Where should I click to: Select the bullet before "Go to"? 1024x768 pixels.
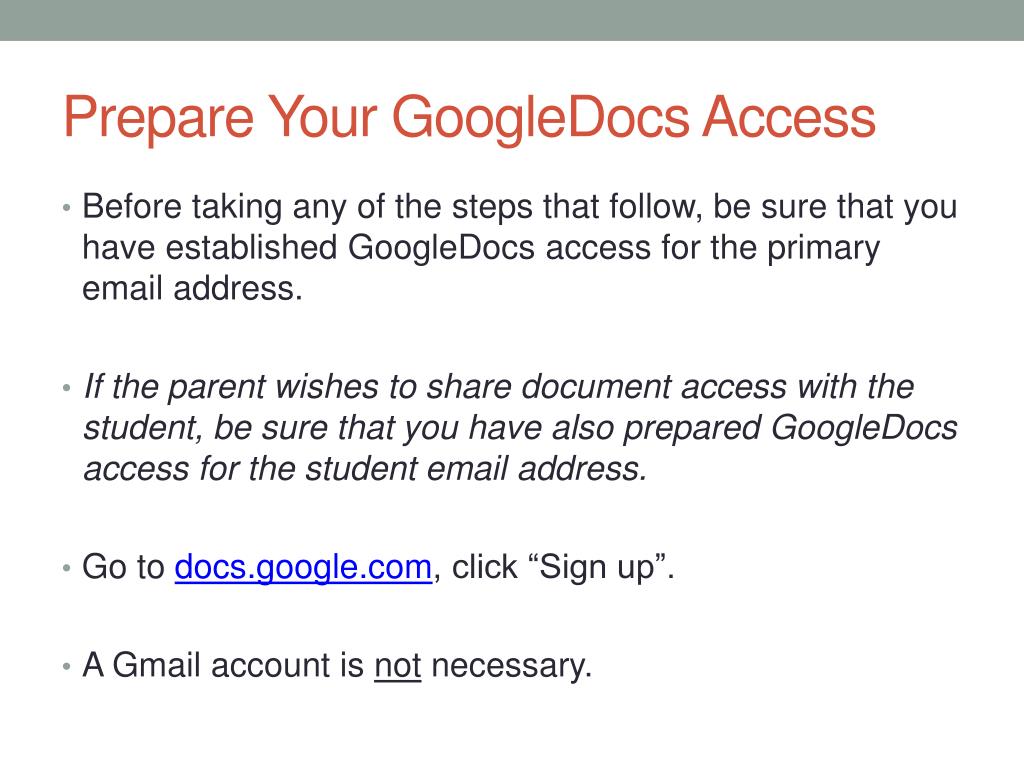tap(66, 568)
